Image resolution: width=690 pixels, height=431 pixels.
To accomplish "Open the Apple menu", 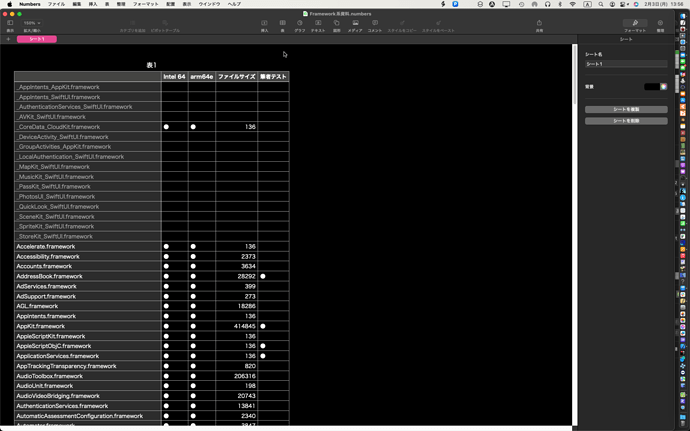I will pos(9,4).
